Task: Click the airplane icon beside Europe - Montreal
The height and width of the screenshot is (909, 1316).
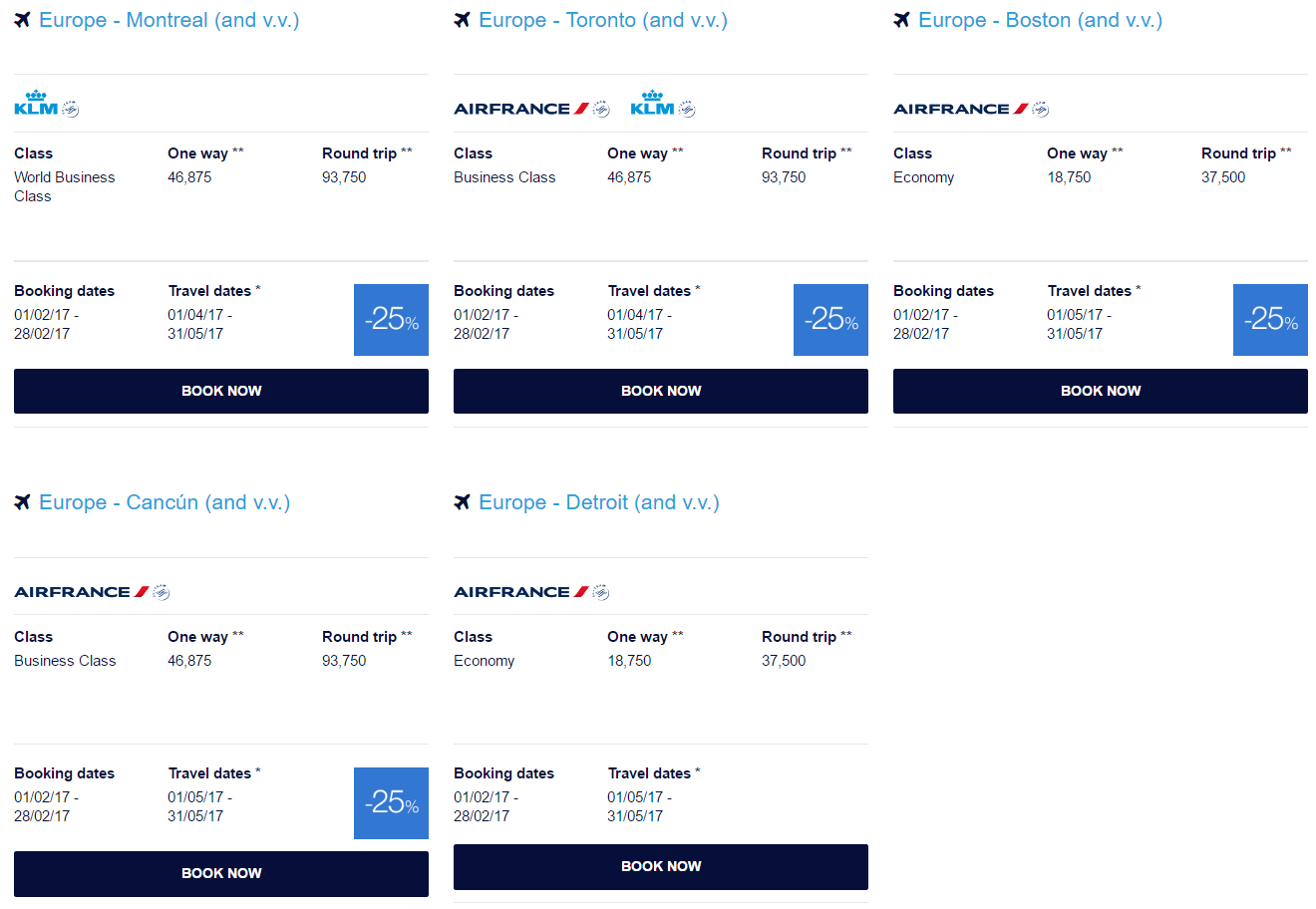Action: [x=22, y=20]
